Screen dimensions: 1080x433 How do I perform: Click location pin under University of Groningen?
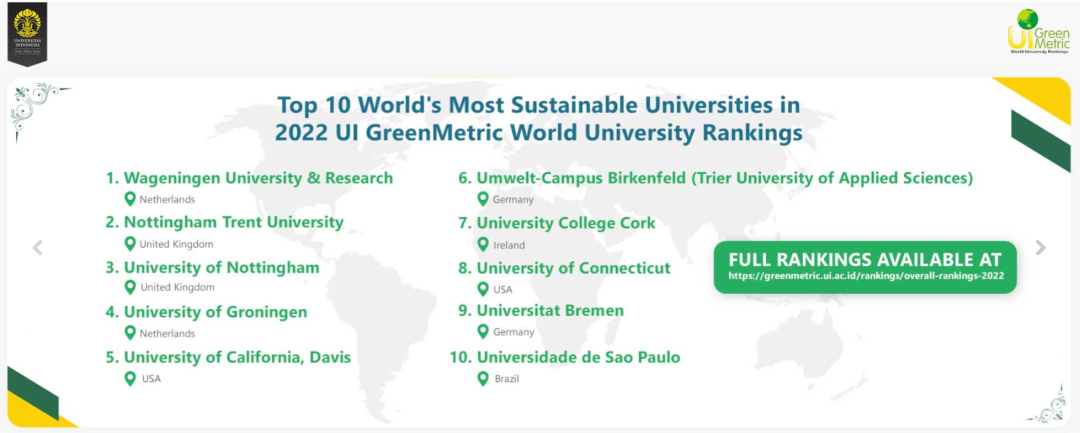(x=129, y=333)
